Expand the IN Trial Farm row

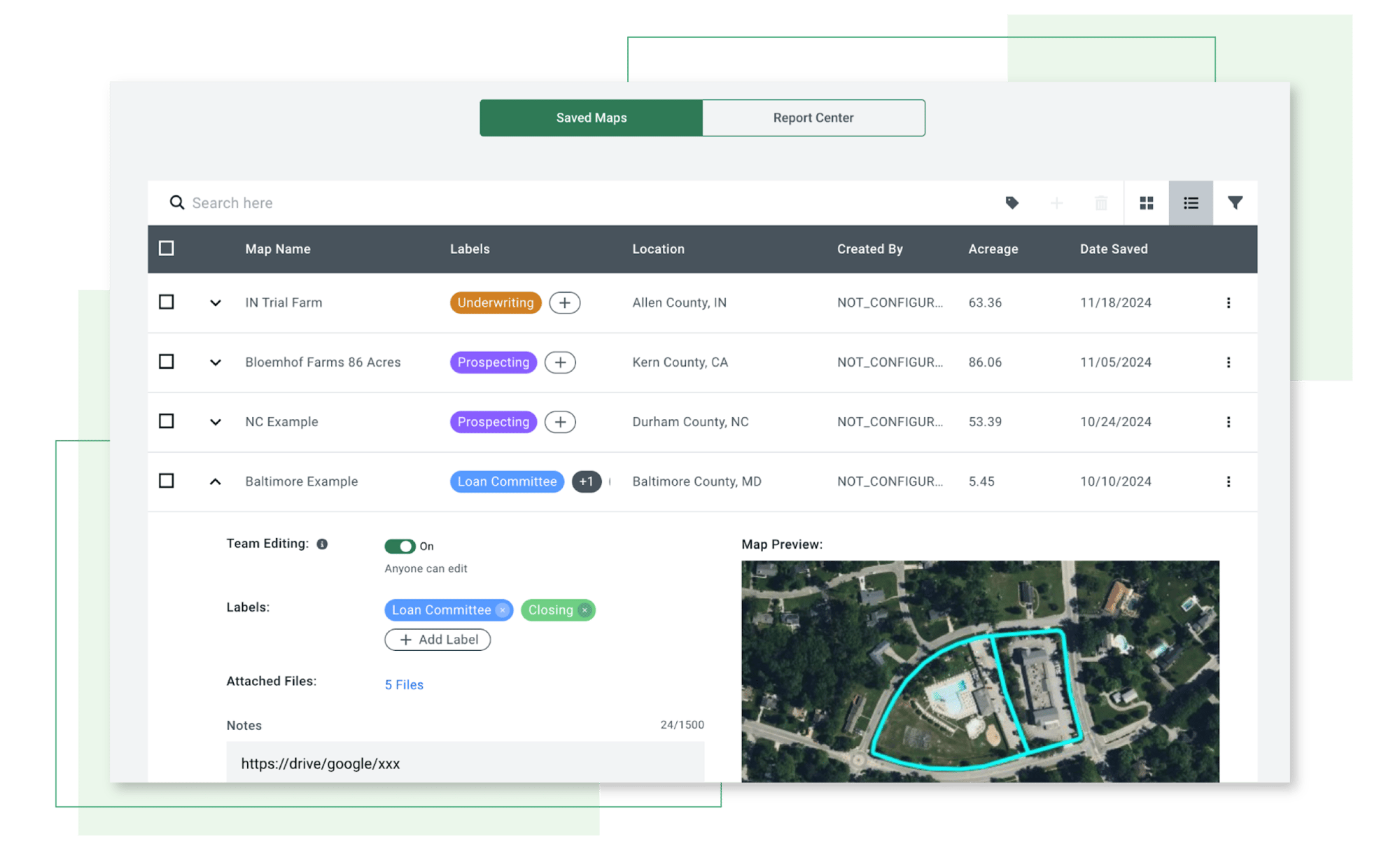coord(213,303)
